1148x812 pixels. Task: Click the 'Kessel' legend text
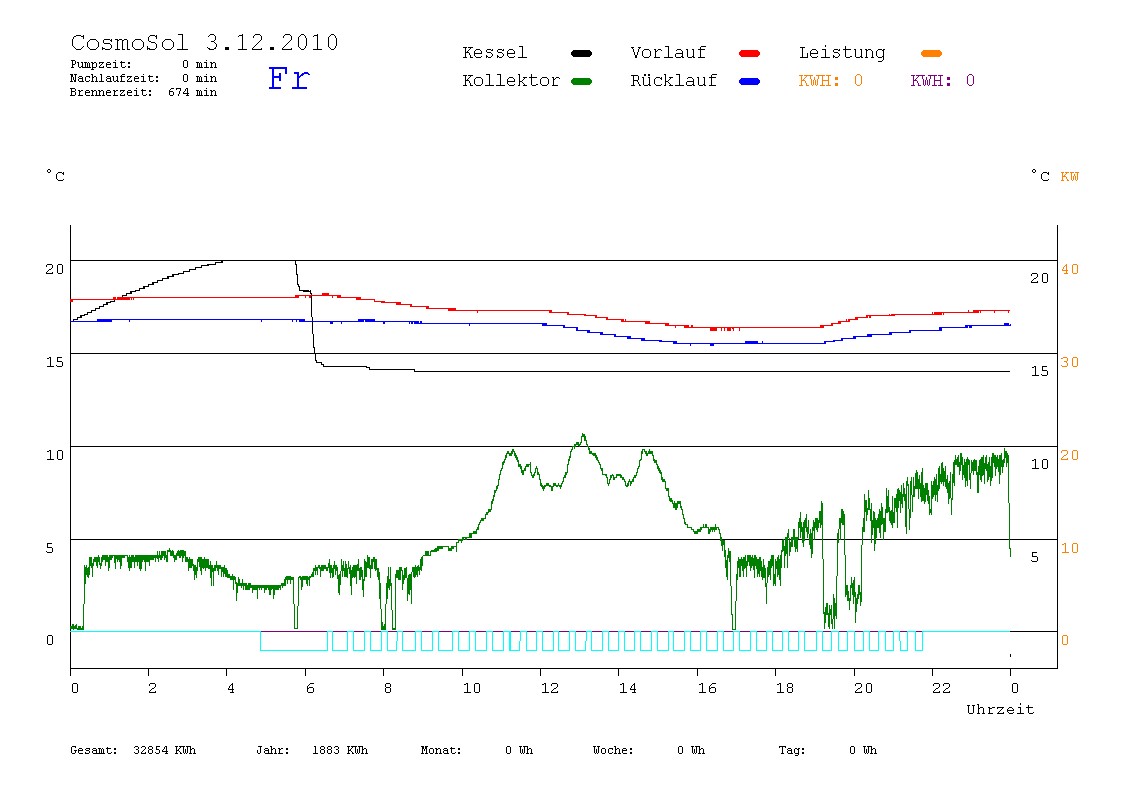coord(495,53)
